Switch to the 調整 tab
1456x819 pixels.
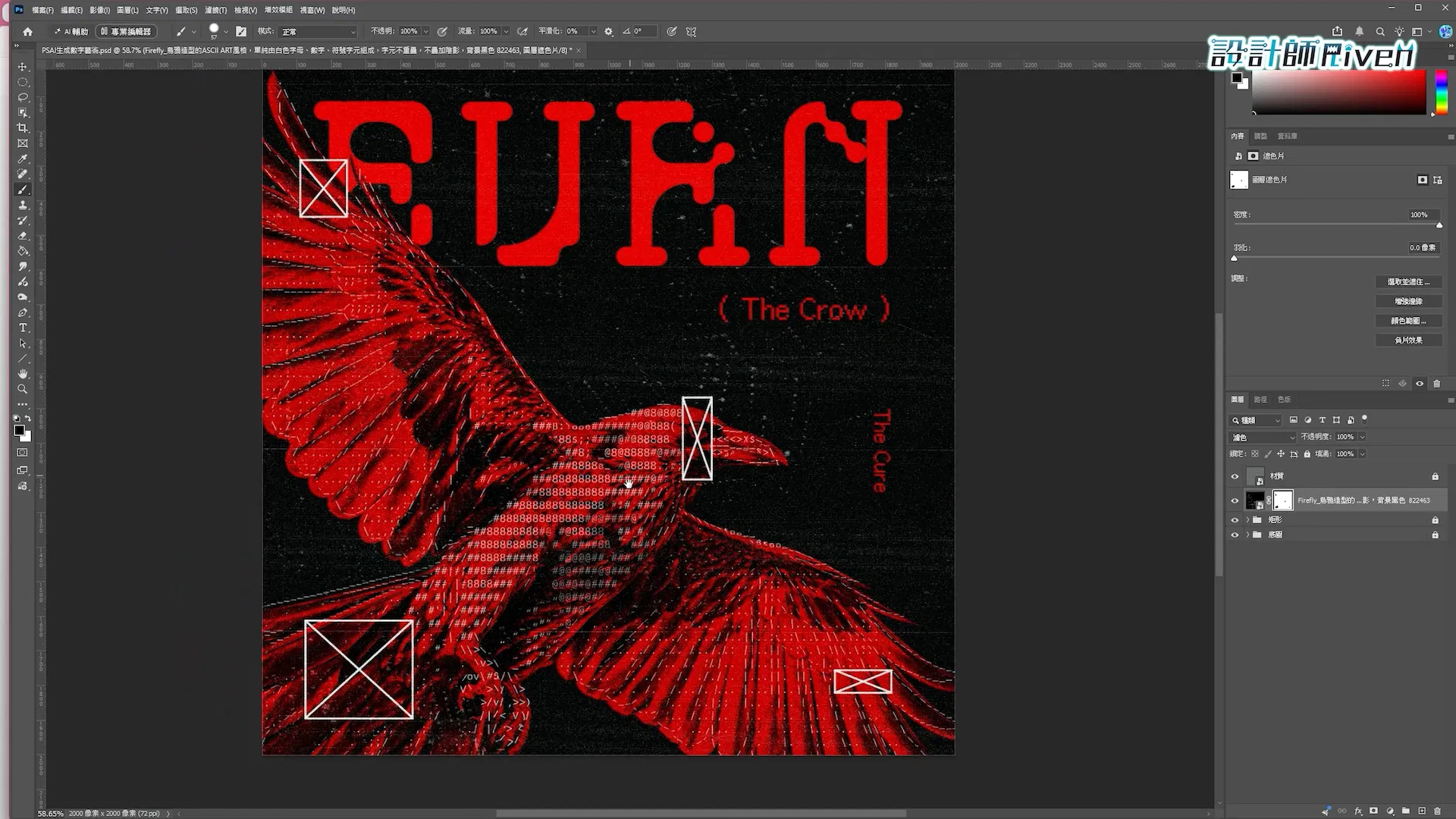(1260, 136)
